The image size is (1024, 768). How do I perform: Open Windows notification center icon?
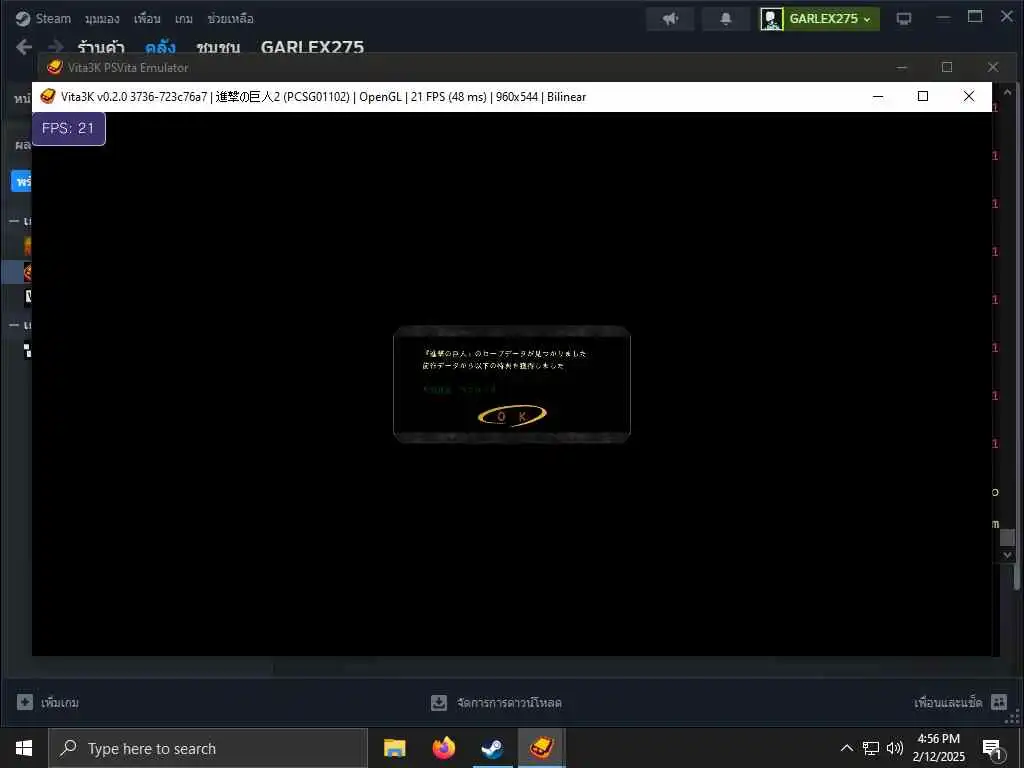[993, 748]
